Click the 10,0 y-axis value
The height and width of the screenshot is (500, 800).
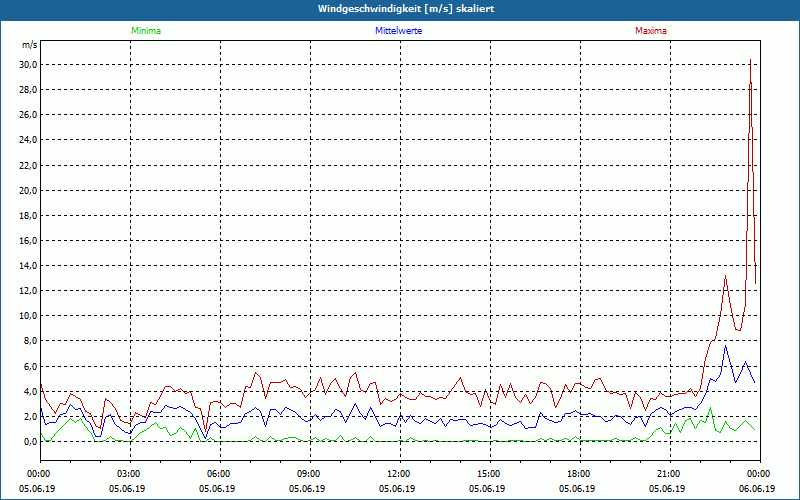30,316
